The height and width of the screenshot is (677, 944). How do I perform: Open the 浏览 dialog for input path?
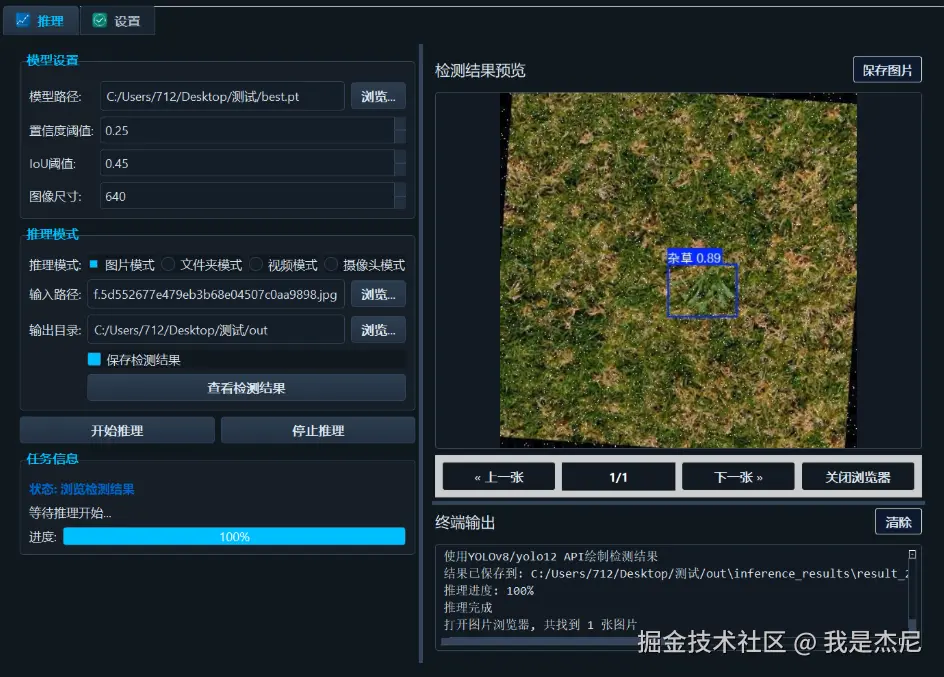[x=378, y=294]
